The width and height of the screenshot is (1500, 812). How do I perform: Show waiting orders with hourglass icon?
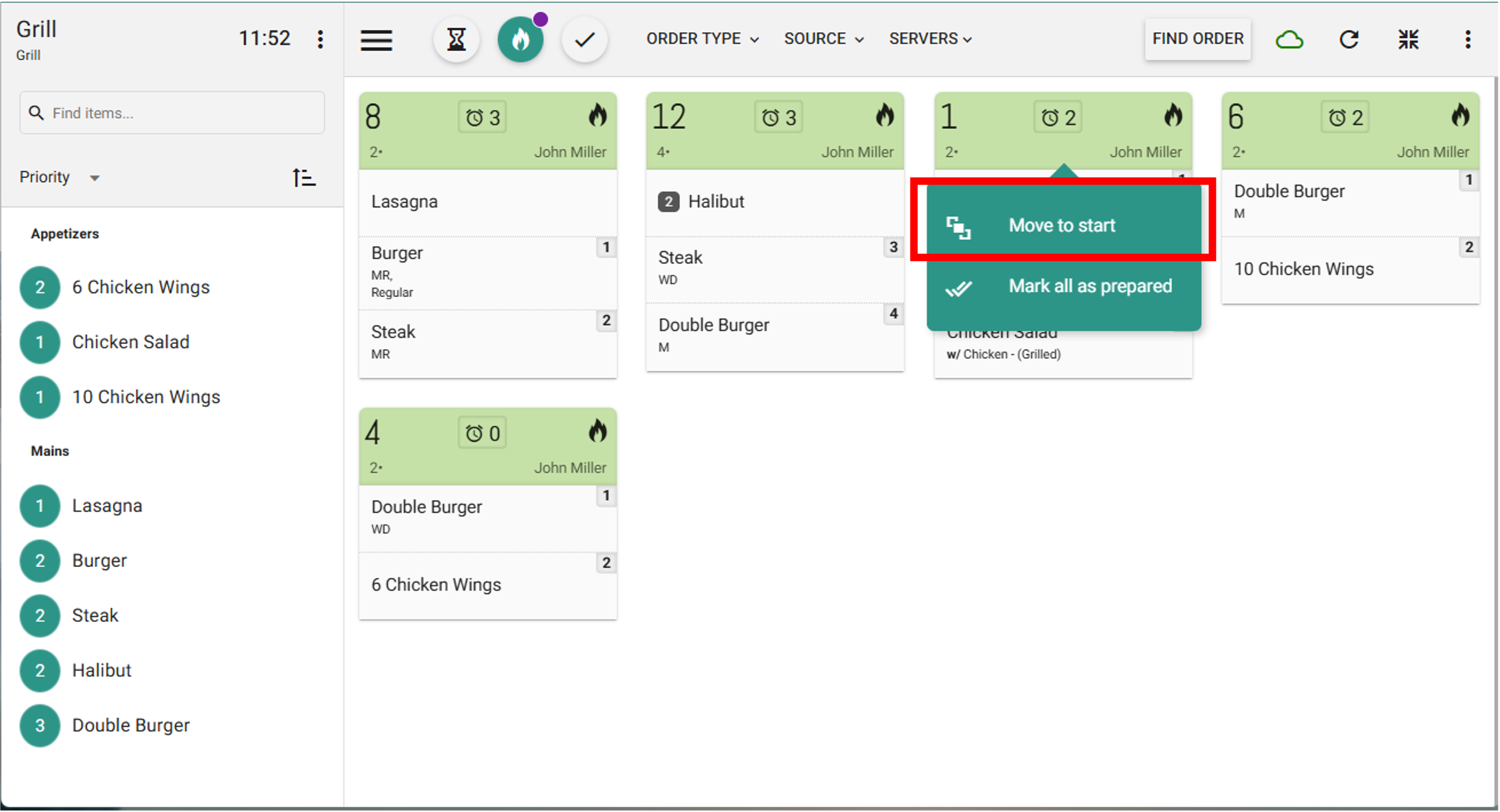(x=456, y=40)
